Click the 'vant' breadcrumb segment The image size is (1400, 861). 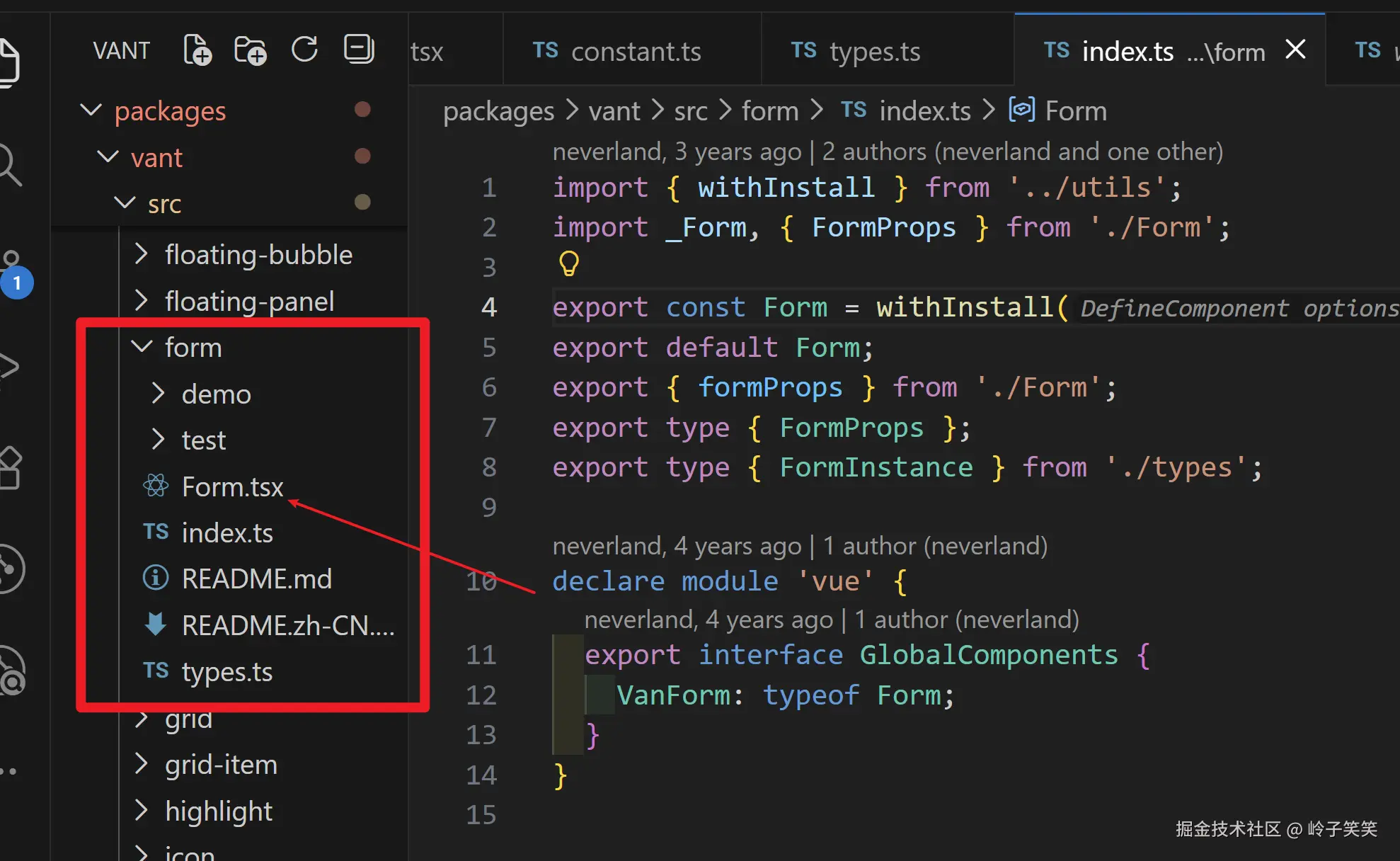click(x=614, y=111)
